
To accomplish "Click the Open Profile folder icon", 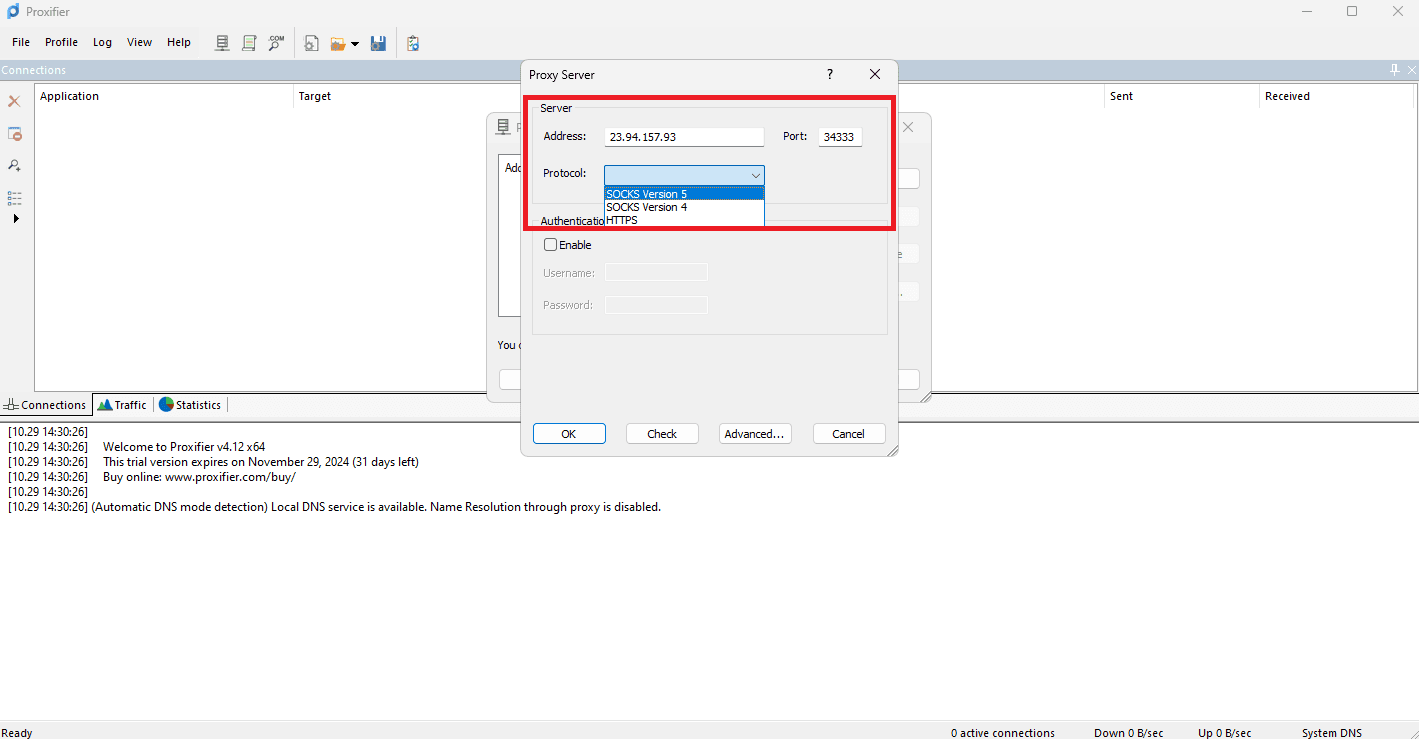I will click(x=338, y=43).
